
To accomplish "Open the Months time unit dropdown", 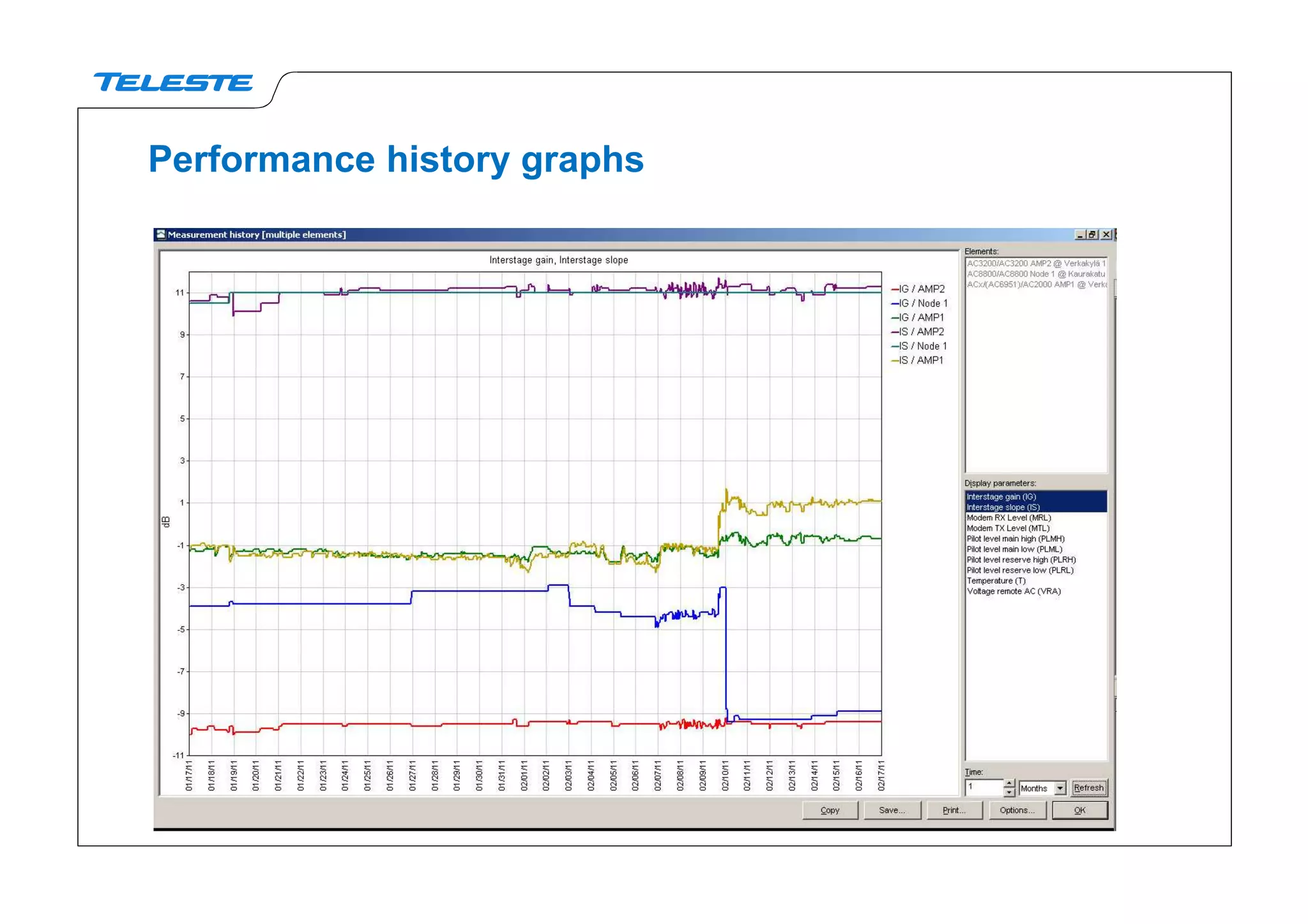I will pos(1060,788).
